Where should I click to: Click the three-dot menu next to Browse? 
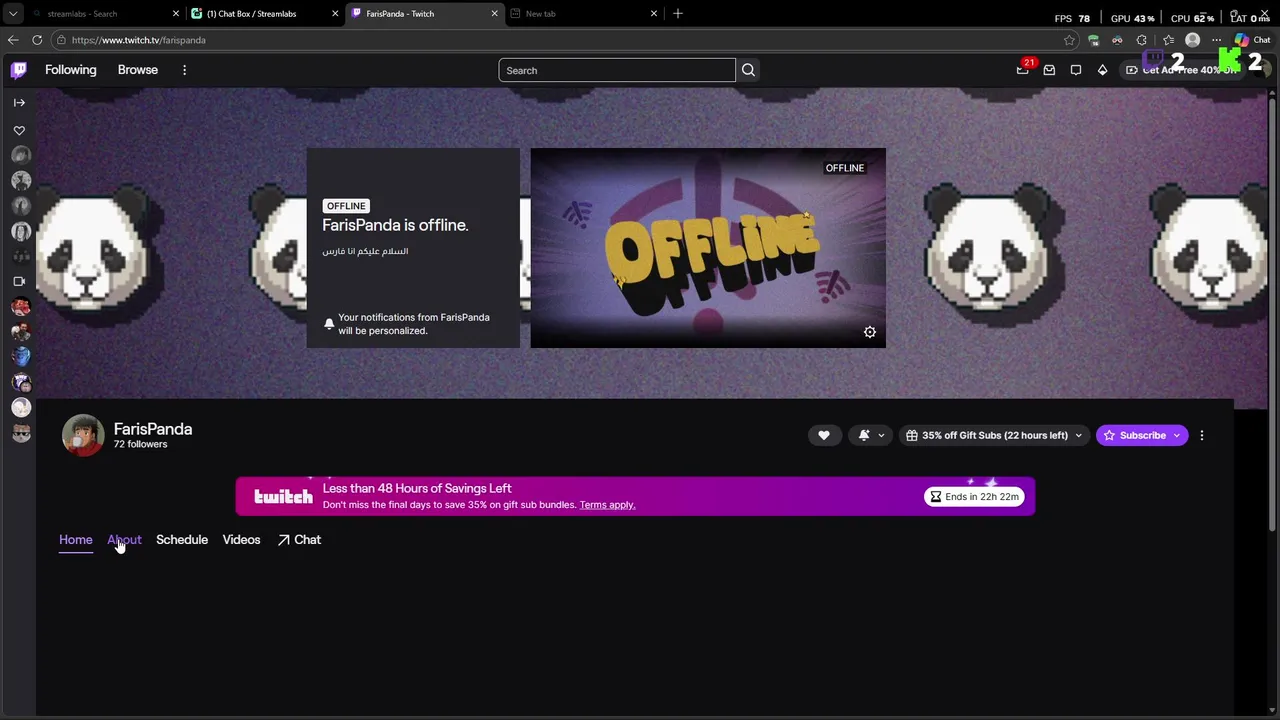coord(184,70)
